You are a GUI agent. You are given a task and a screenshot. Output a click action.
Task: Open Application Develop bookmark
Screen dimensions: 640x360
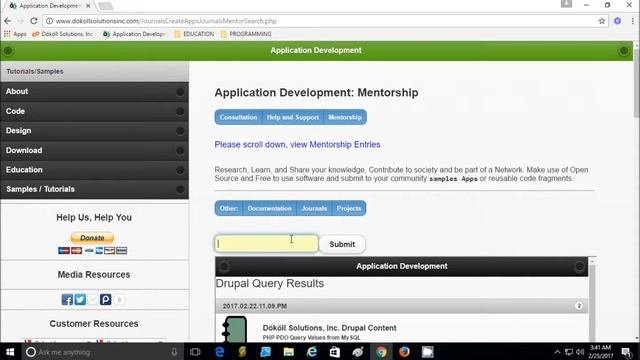(x=134, y=34)
